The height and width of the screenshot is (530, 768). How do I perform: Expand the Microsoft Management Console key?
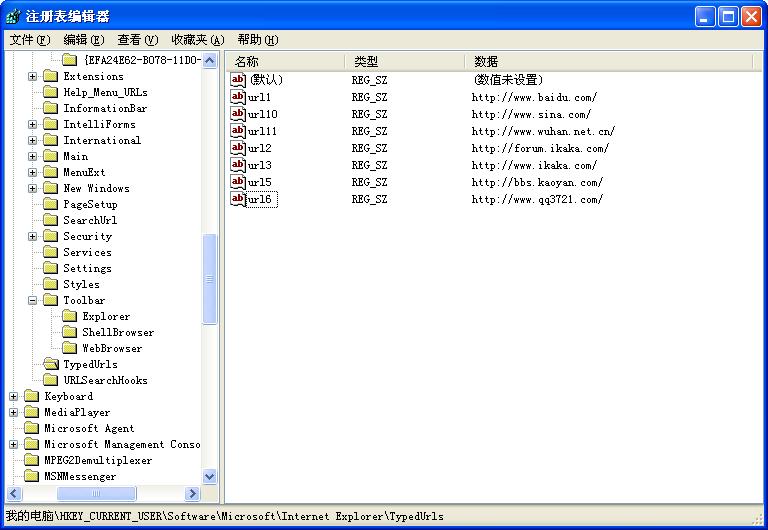point(13,445)
